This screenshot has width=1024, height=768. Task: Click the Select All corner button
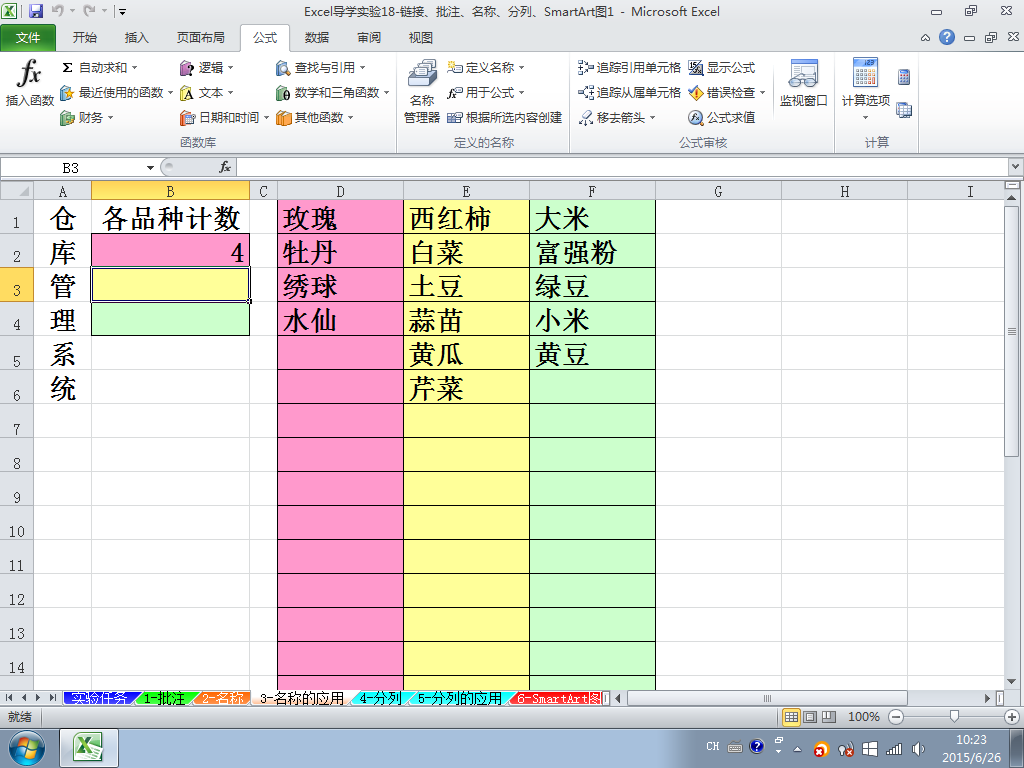point(17,191)
